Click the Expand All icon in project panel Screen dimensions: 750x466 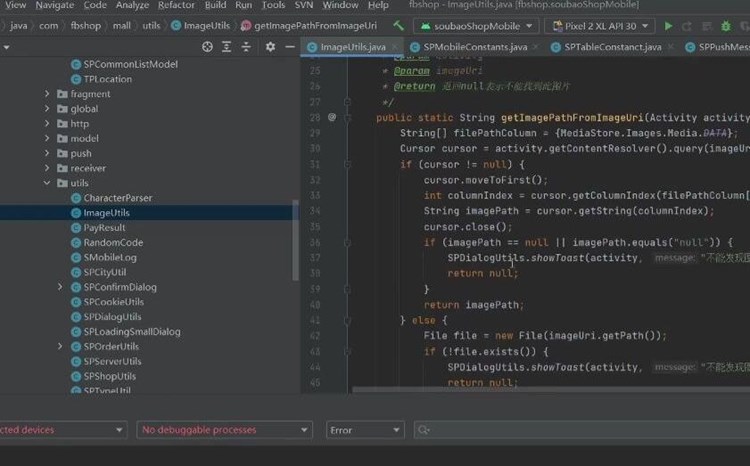[226, 46]
